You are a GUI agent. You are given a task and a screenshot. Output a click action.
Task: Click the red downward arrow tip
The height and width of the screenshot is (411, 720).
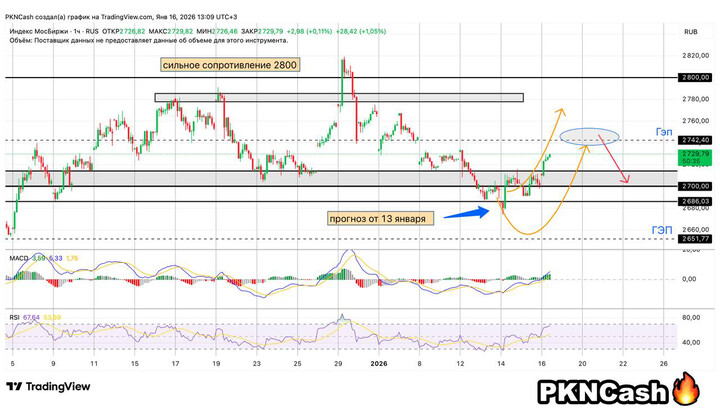point(627,181)
